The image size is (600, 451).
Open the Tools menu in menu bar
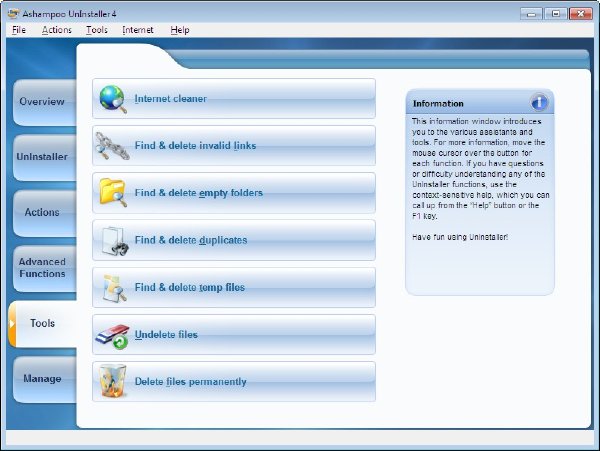97,30
